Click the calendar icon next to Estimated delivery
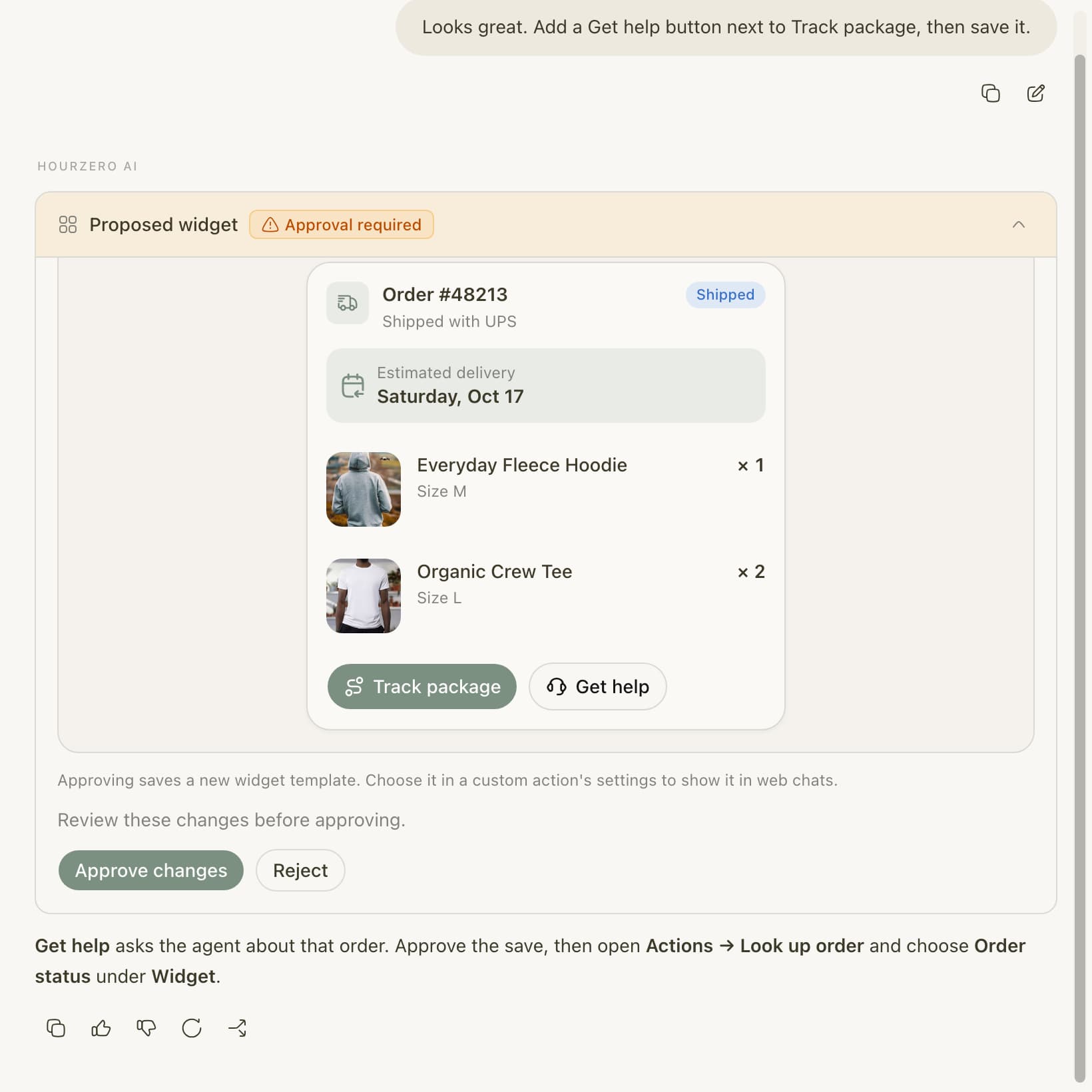1092x1092 pixels. tap(353, 386)
